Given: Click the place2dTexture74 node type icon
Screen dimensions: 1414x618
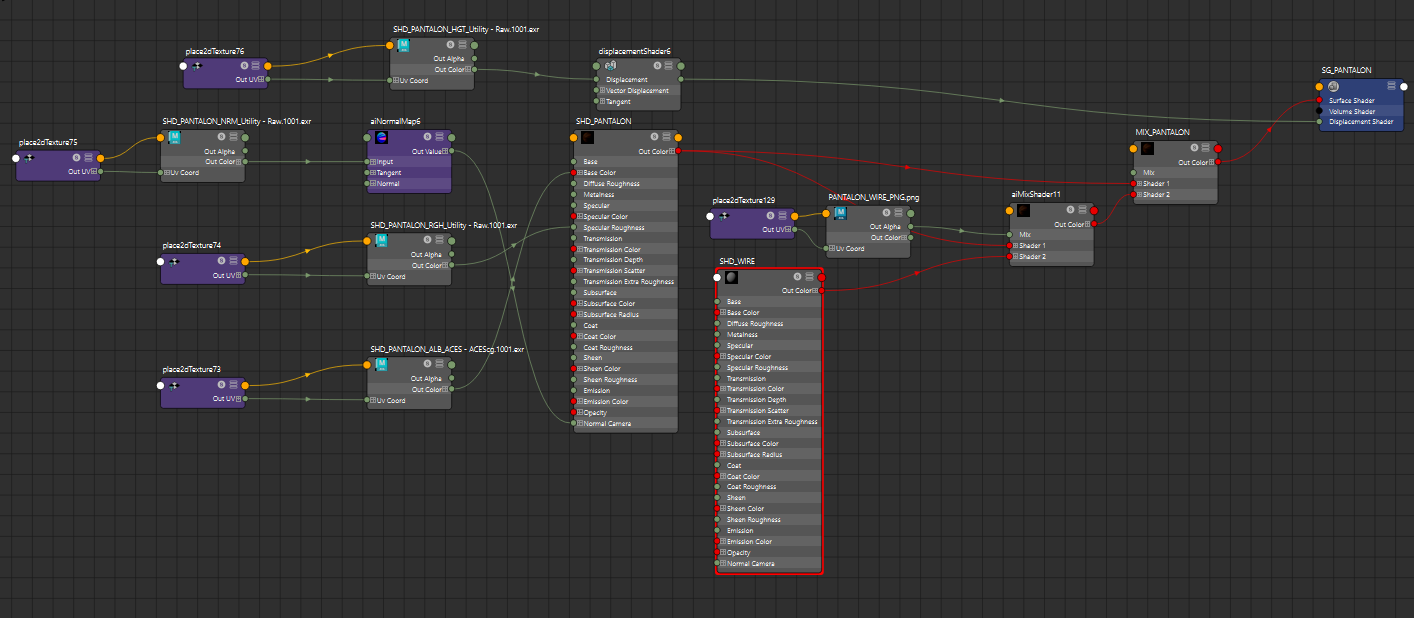Looking at the screenshot, I should coord(174,261).
